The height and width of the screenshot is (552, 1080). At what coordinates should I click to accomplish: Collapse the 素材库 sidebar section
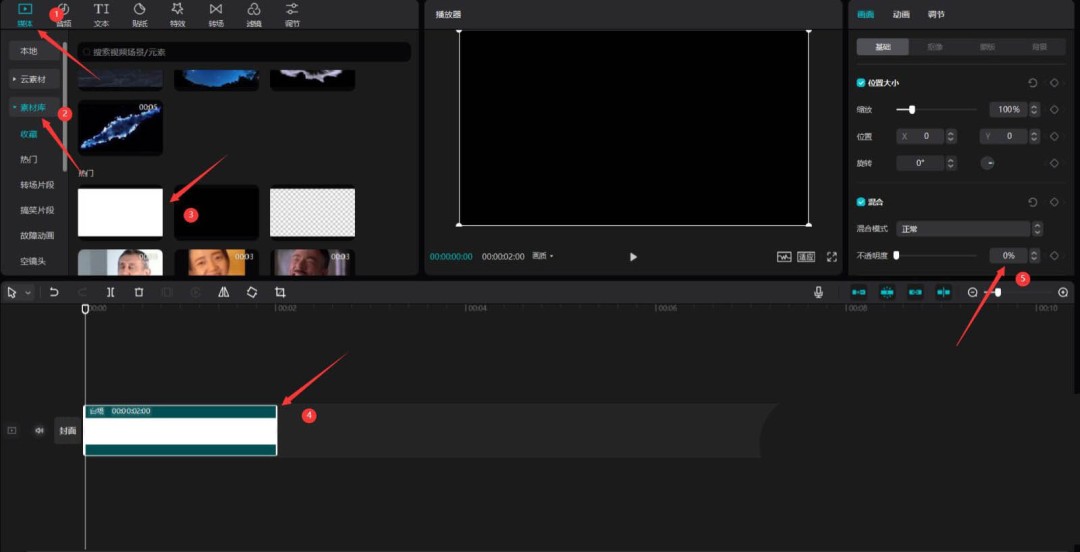[33, 107]
